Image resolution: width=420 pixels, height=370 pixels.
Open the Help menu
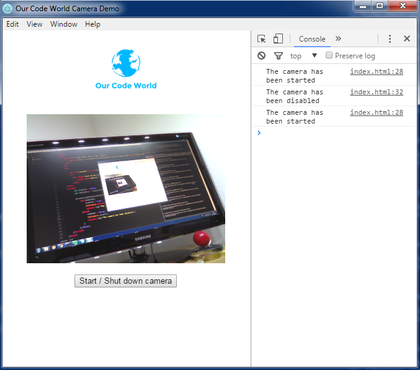[x=93, y=24]
